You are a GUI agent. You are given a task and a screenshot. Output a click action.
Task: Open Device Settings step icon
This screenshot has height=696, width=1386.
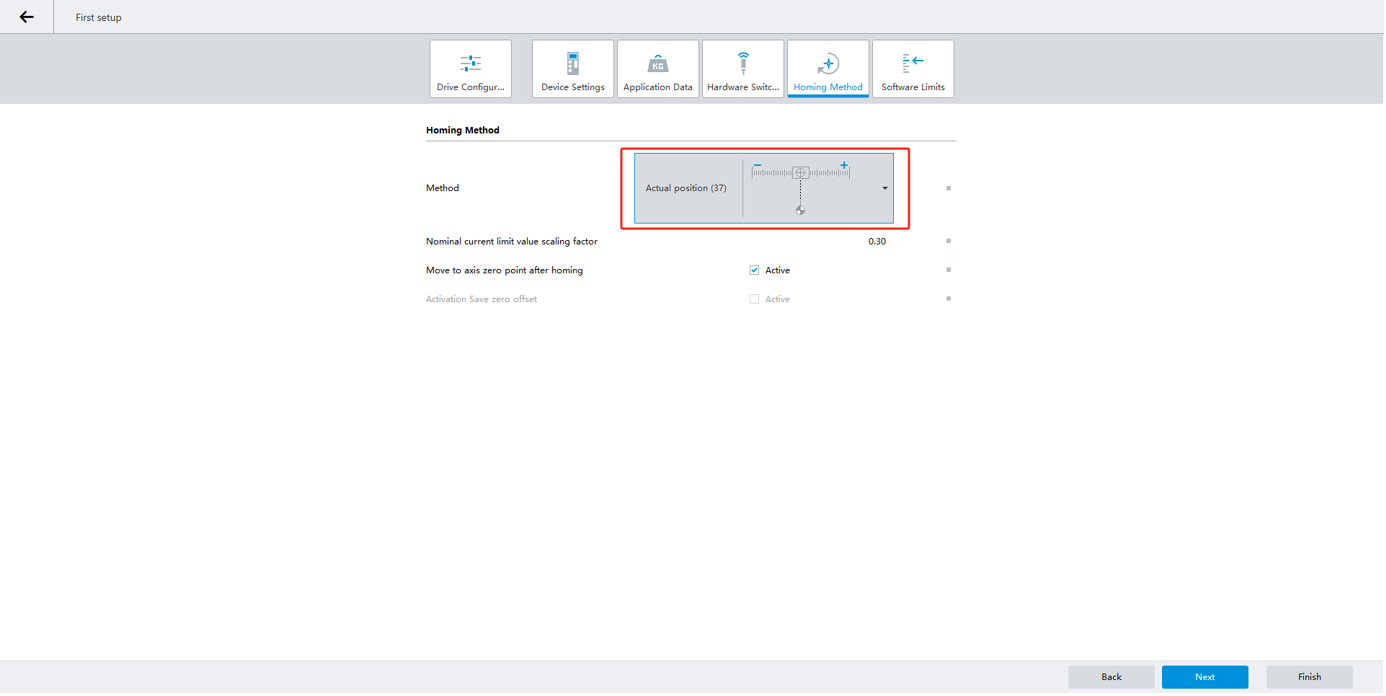pyautogui.click(x=572, y=64)
